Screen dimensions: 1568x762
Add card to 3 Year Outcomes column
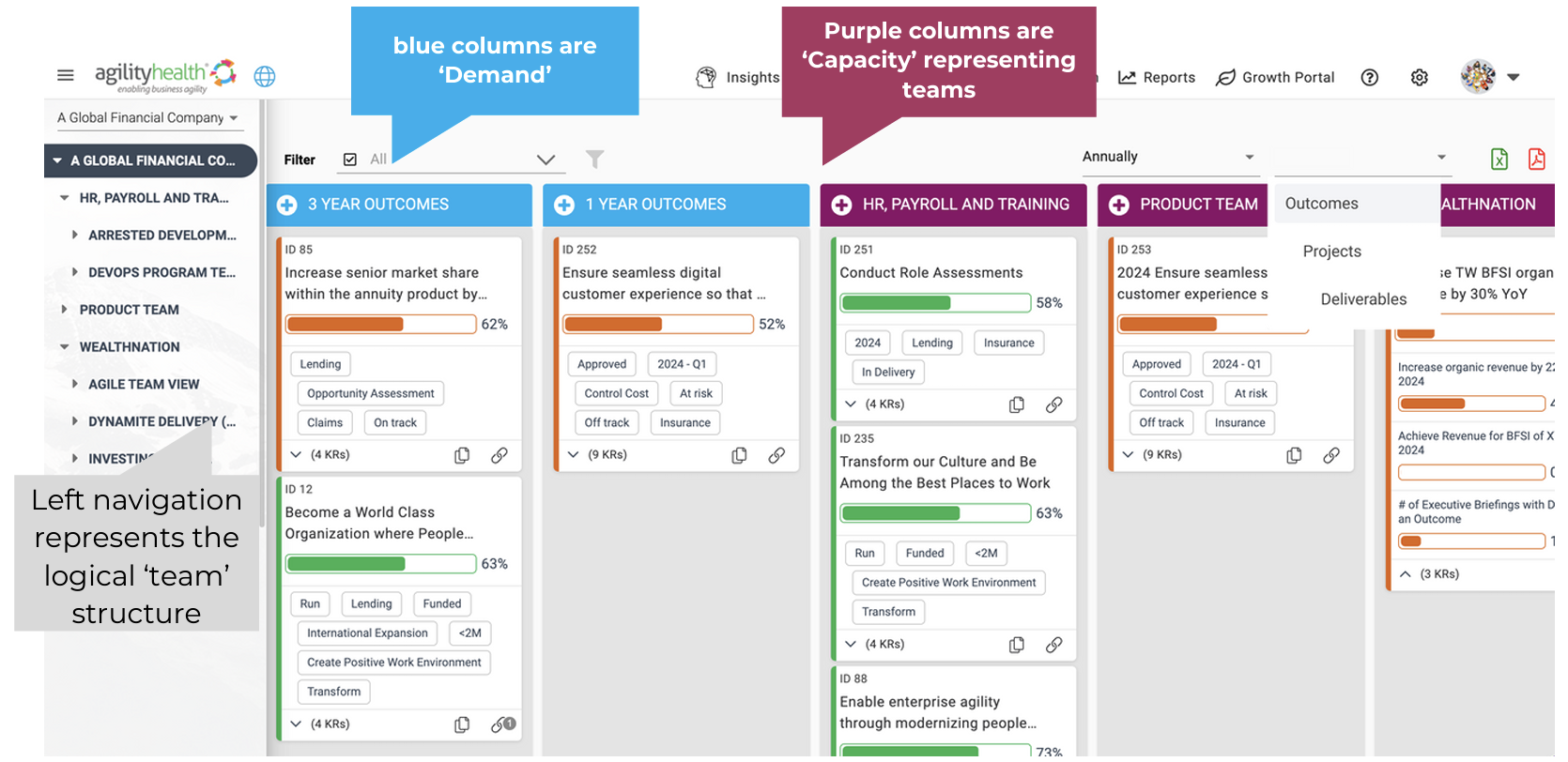[x=287, y=205]
